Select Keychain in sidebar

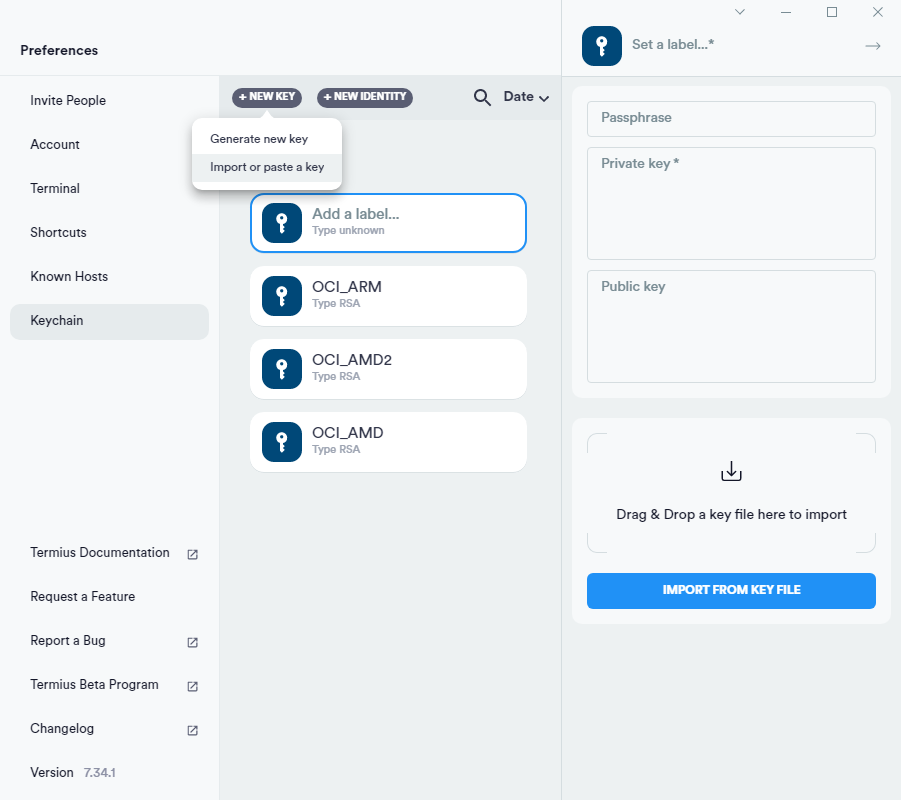point(109,321)
